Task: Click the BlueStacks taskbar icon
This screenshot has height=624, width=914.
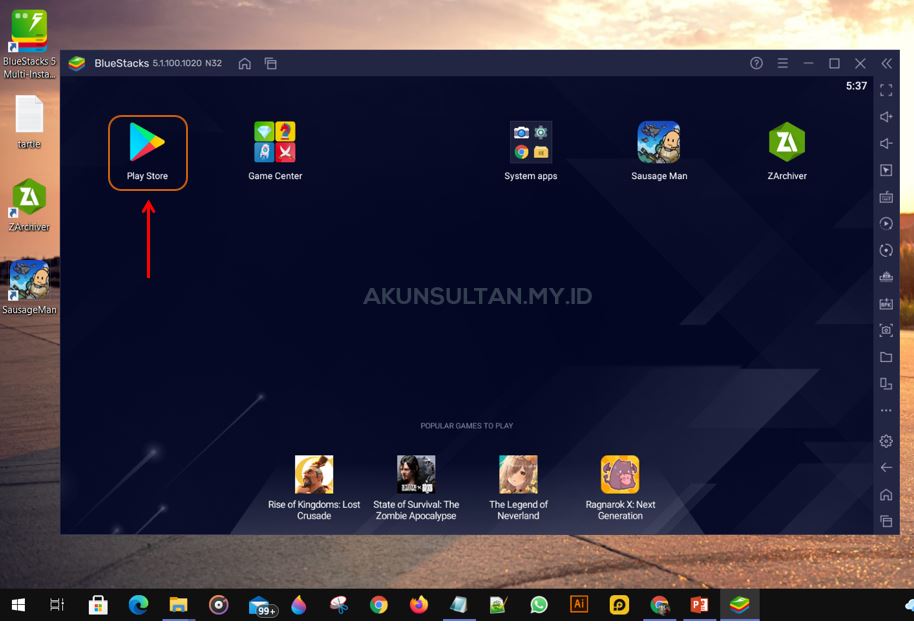Action: [740, 605]
